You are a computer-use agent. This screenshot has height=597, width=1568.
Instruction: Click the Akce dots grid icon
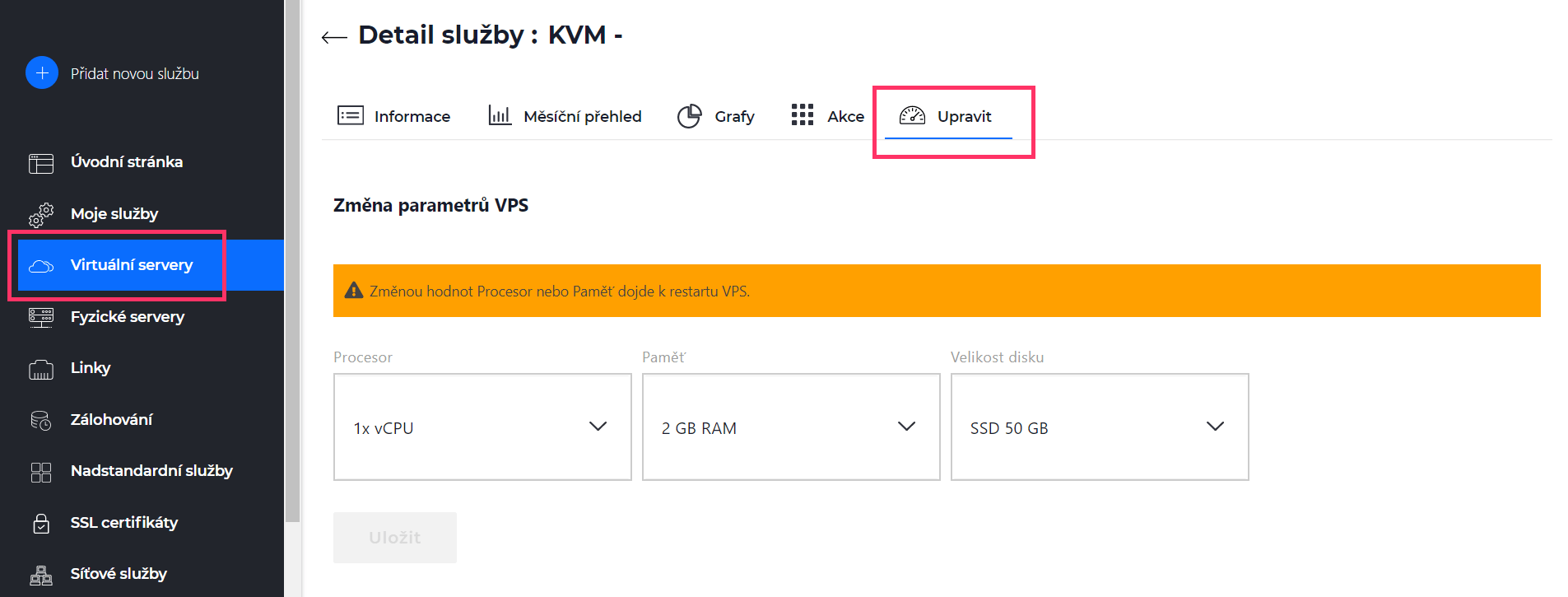pyautogui.click(x=803, y=115)
